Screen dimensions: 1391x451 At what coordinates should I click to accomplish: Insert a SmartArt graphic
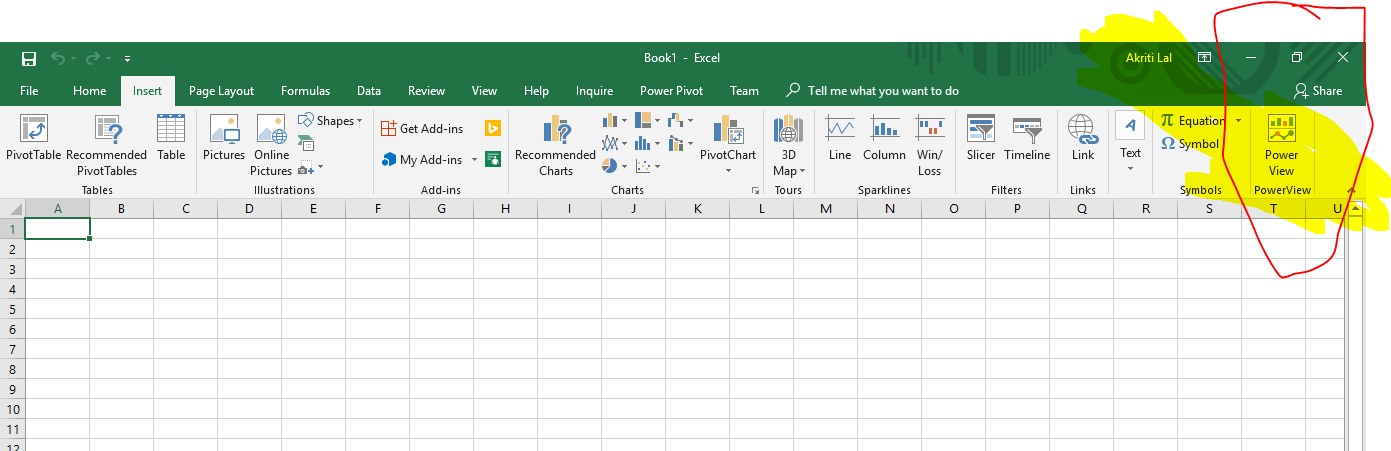(306, 144)
